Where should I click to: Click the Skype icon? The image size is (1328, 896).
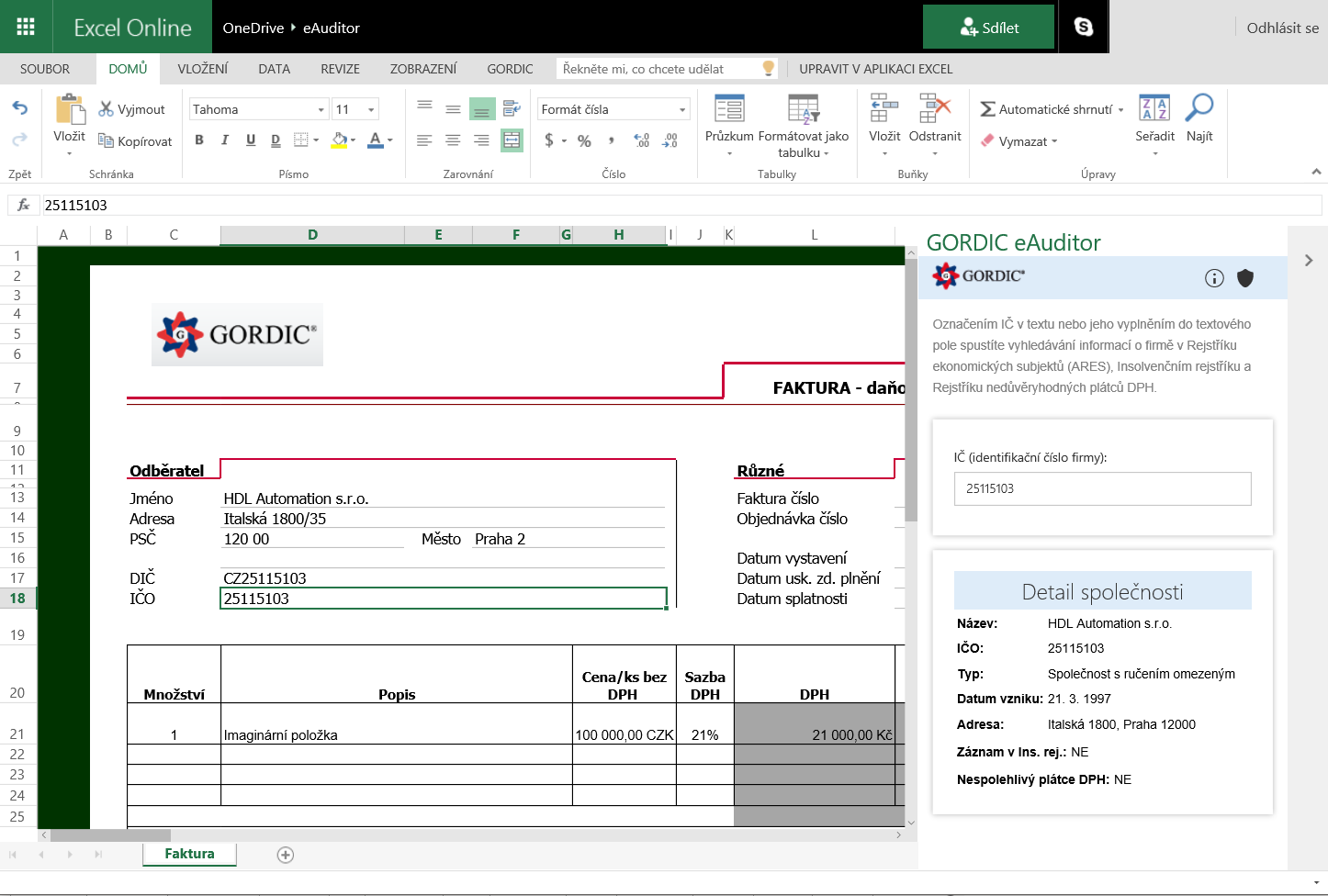(x=1084, y=27)
